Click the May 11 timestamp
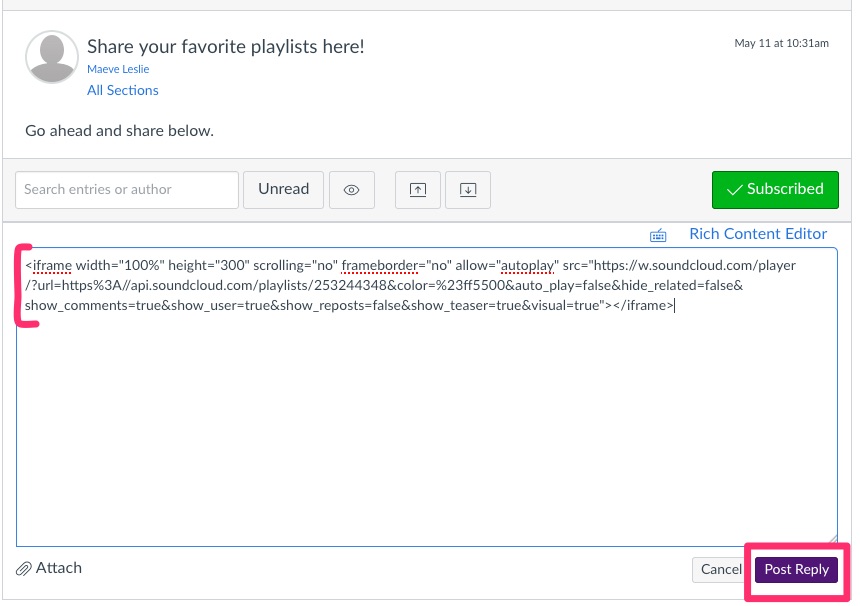 (x=781, y=44)
